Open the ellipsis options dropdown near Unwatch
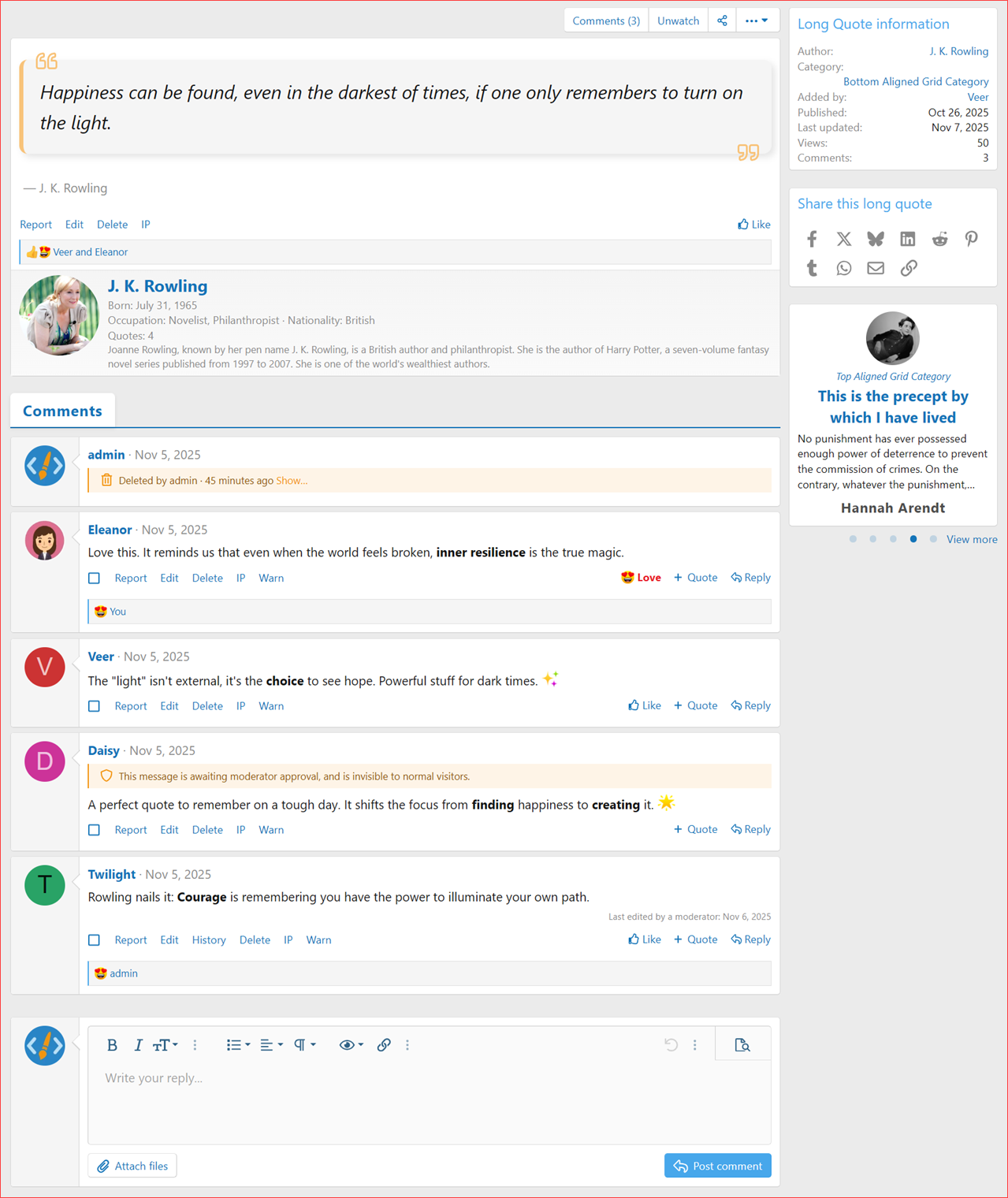Image resolution: width=1008 pixels, height=1198 pixels. pos(756,20)
